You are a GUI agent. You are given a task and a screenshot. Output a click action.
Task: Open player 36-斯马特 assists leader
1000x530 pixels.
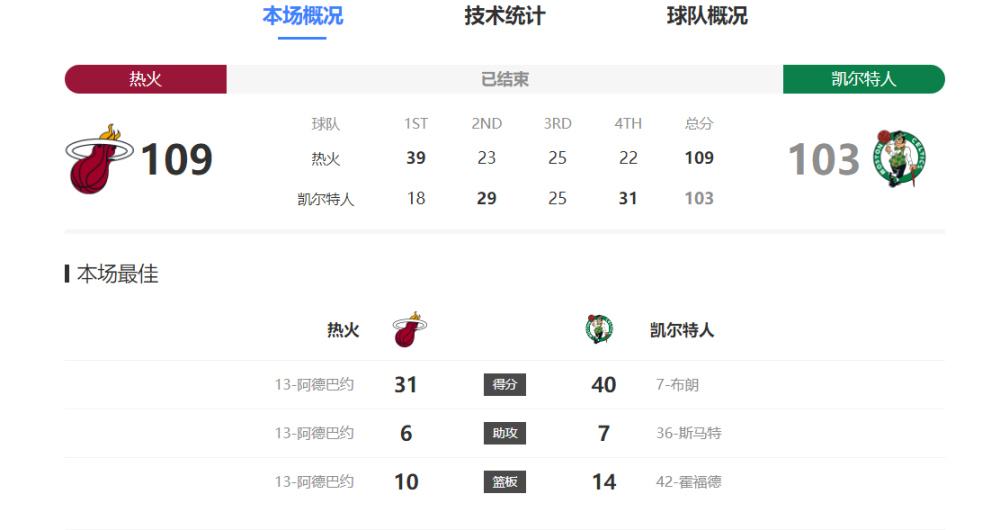pyautogui.click(x=688, y=433)
